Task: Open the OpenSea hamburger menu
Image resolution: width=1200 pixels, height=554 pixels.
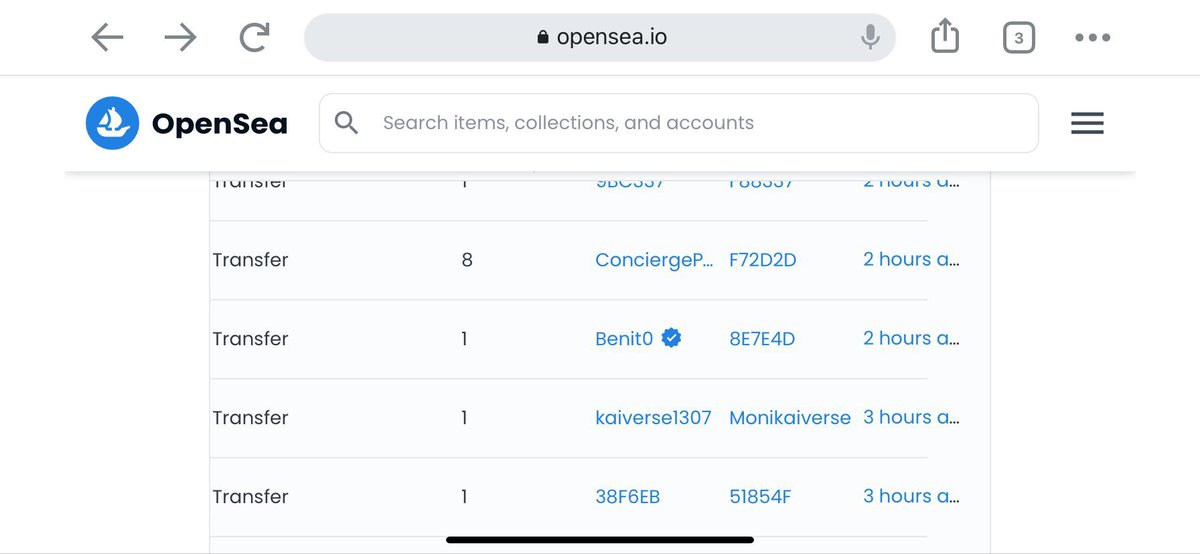Action: pos(1087,123)
